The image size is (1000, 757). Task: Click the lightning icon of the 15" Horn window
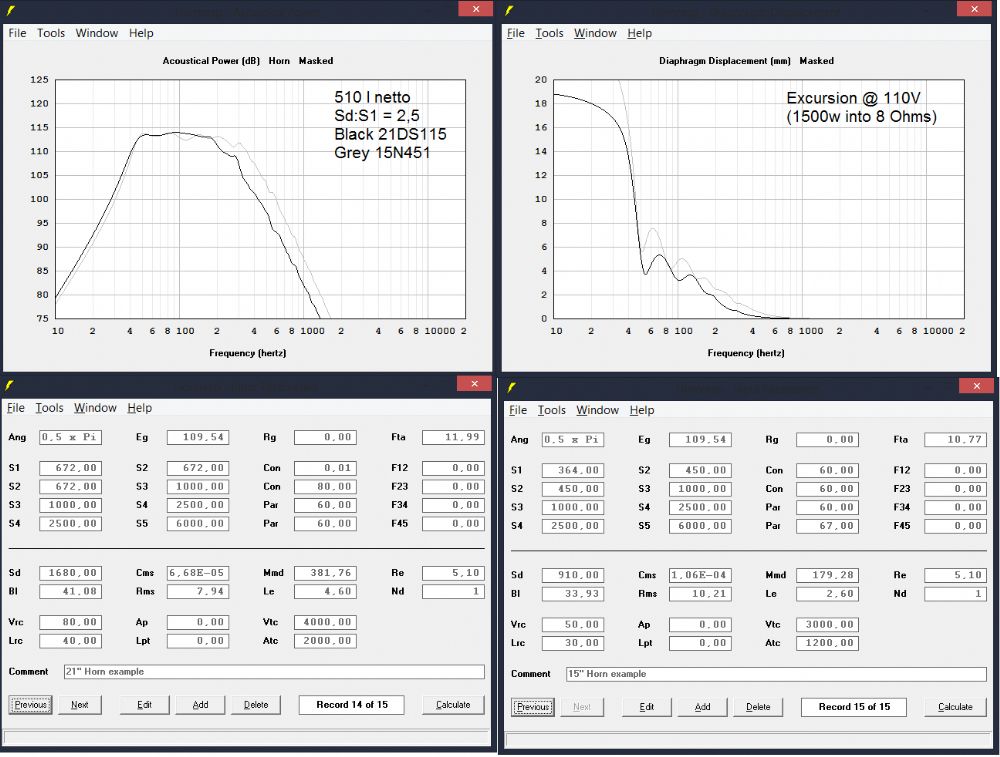(x=512, y=387)
